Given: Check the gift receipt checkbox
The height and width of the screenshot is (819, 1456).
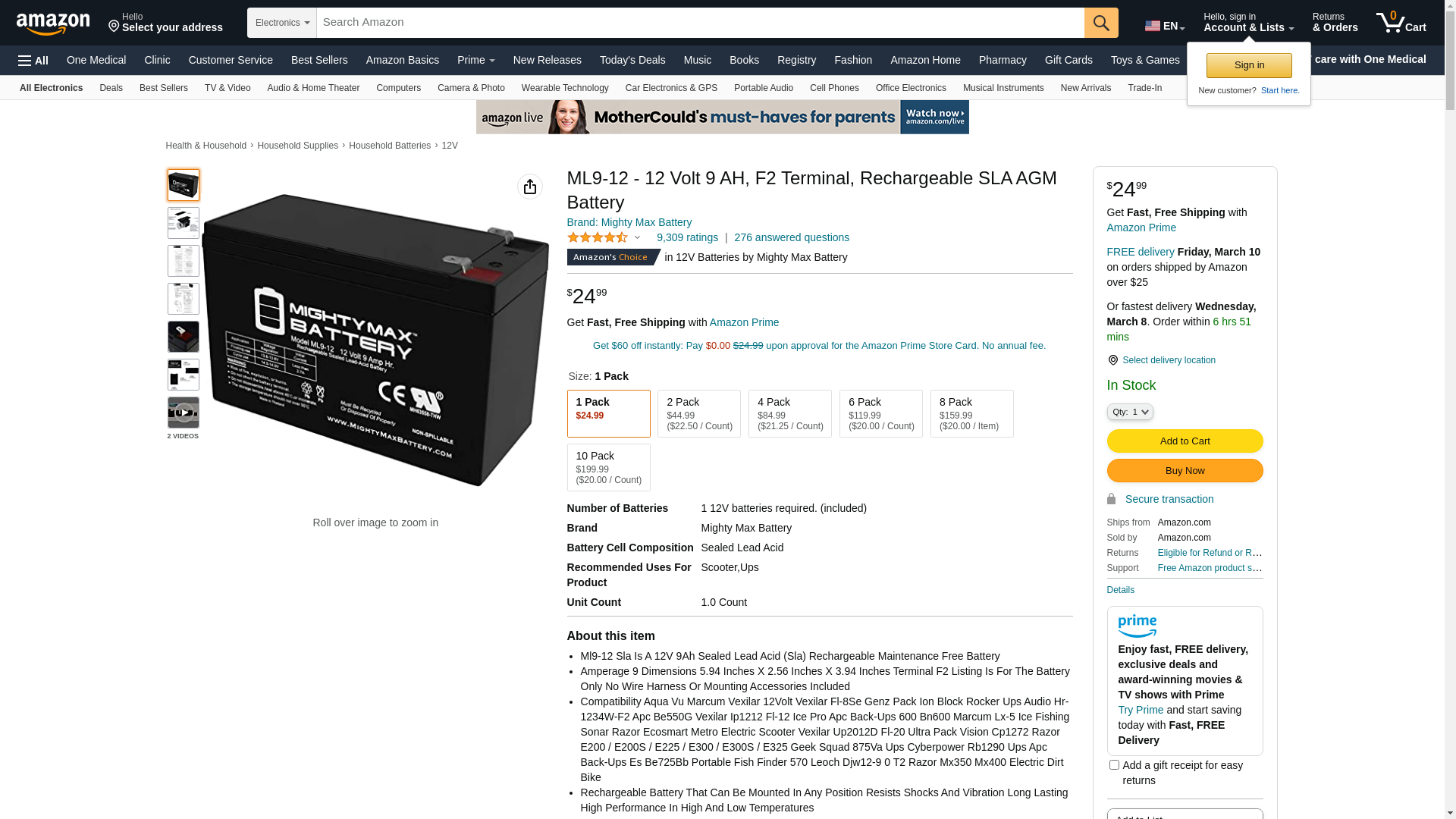Looking at the screenshot, I should (x=1114, y=765).
